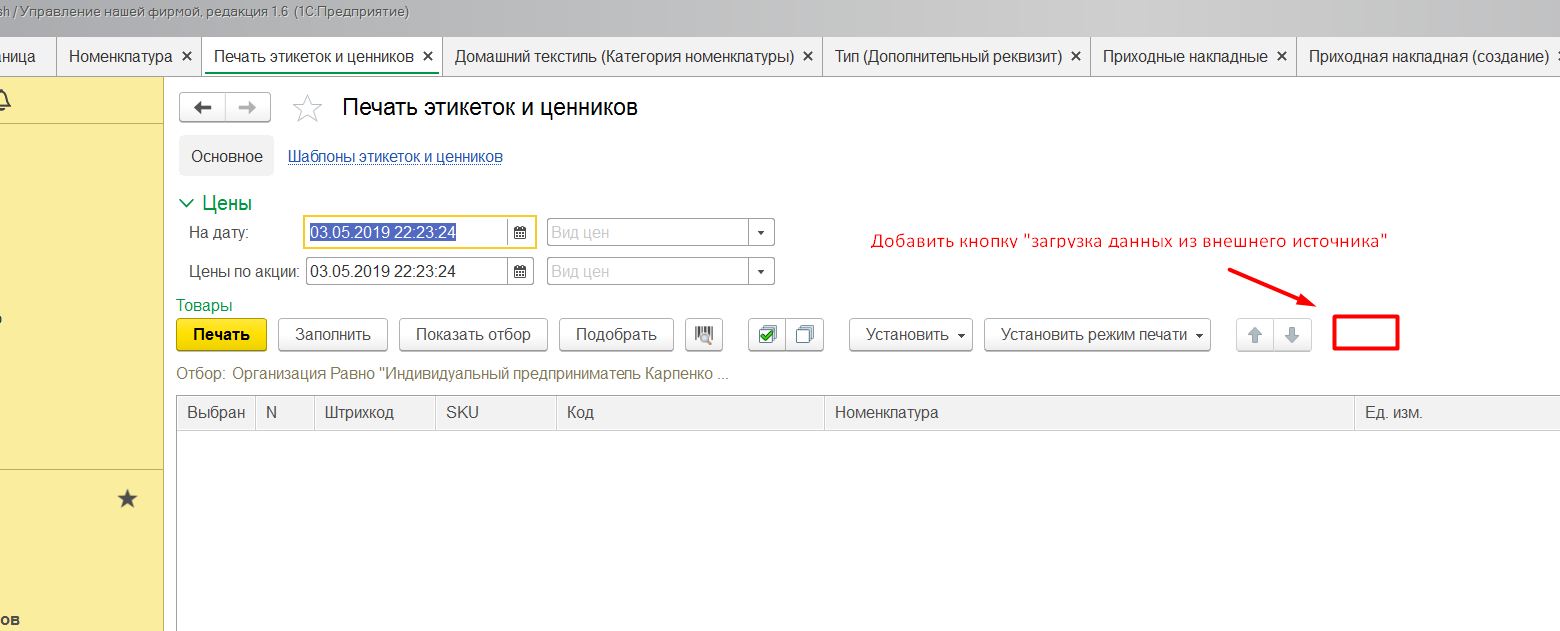Open 'Вид цен' dropdown for 'Цены по акции'
This screenshot has width=1560, height=631.
(x=761, y=271)
